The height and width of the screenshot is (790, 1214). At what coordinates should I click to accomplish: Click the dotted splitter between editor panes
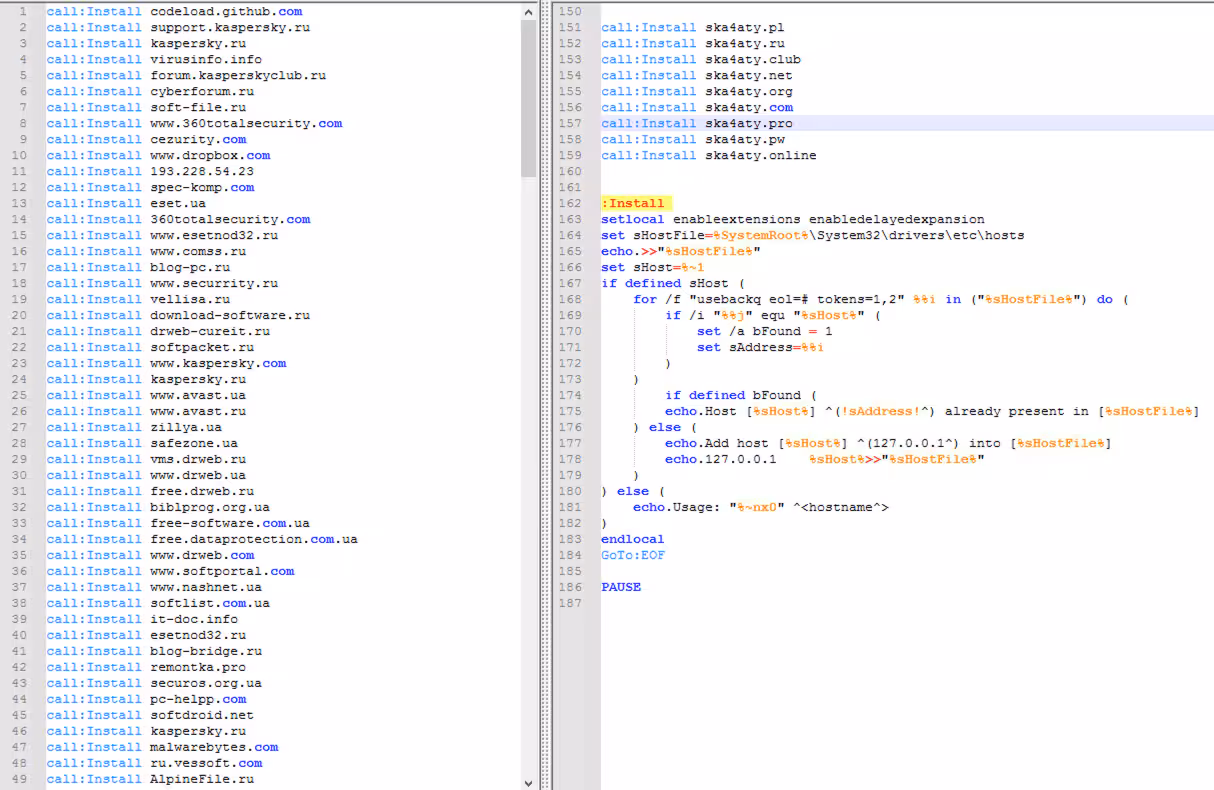click(x=545, y=400)
